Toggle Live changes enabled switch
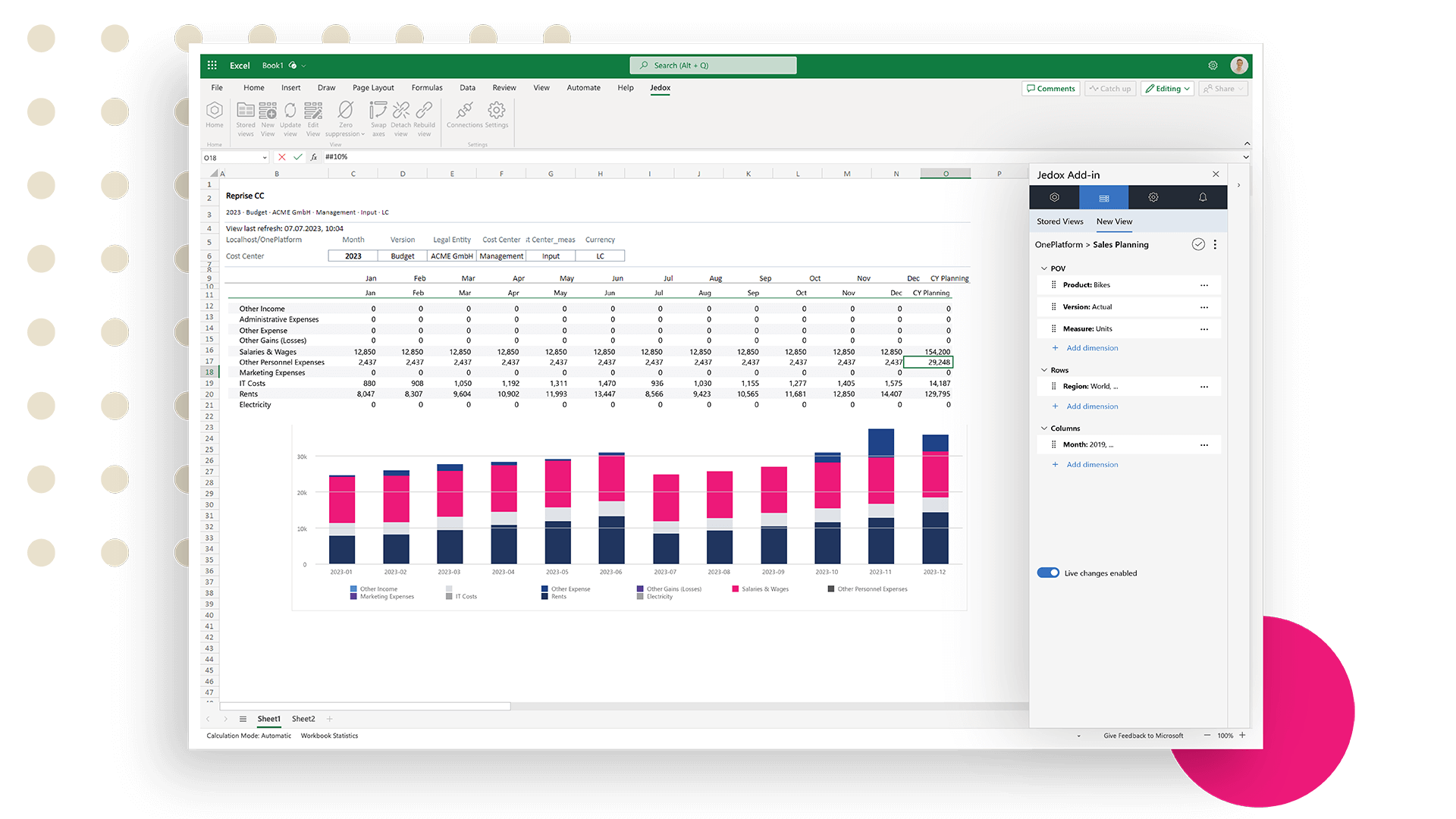The height and width of the screenshot is (819, 1456). point(1048,573)
